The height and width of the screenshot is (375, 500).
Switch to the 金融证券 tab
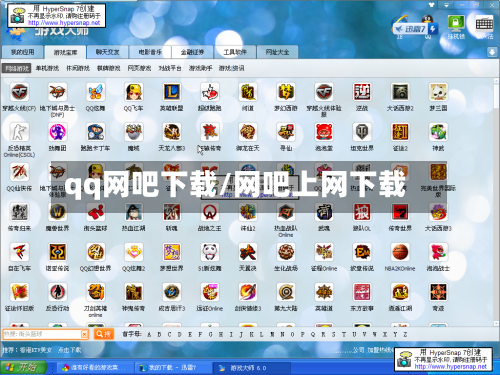pyautogui.click(x=192, y=52)
